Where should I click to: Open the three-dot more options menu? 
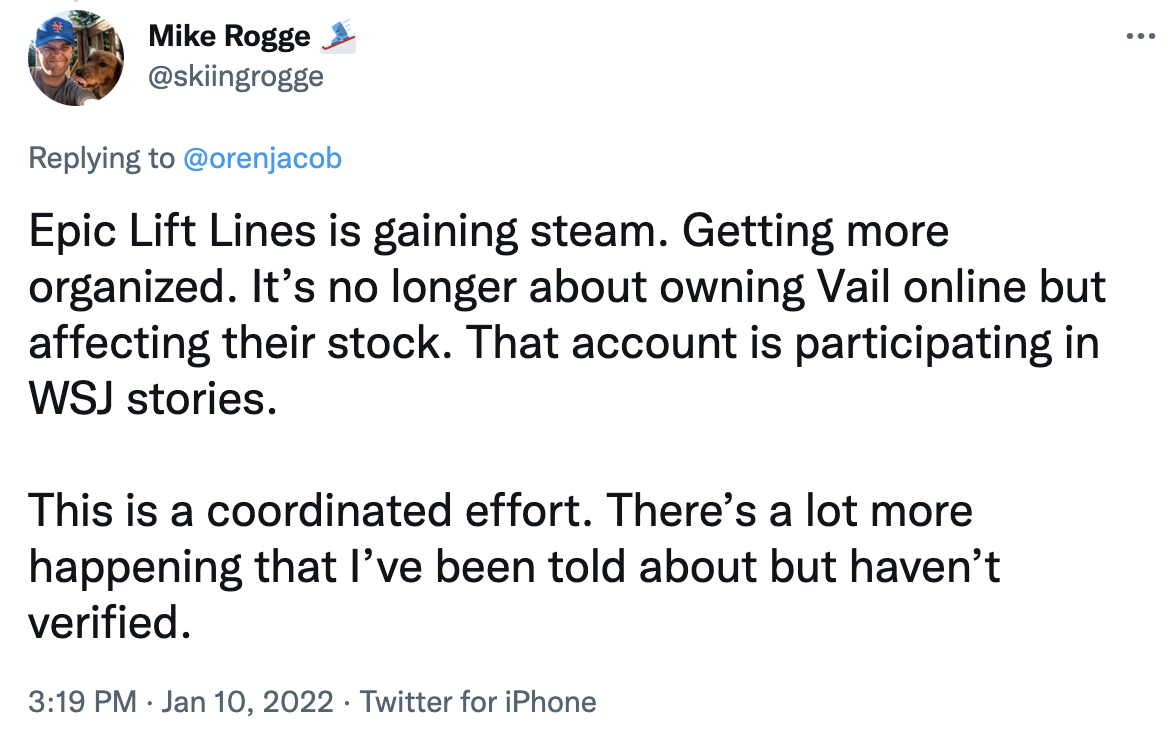tap(1140, 37)
